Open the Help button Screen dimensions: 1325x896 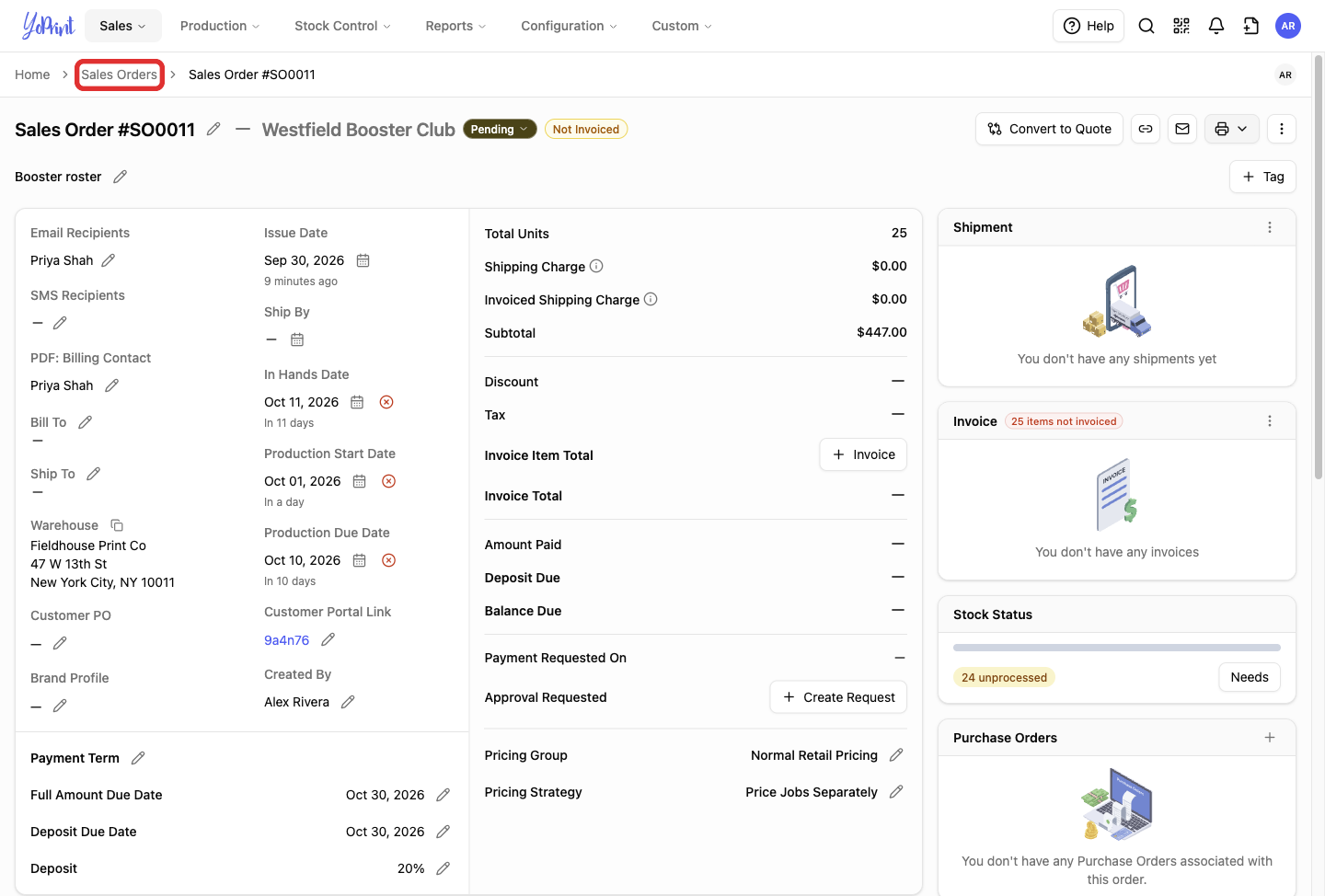[x=1089, y=26]
